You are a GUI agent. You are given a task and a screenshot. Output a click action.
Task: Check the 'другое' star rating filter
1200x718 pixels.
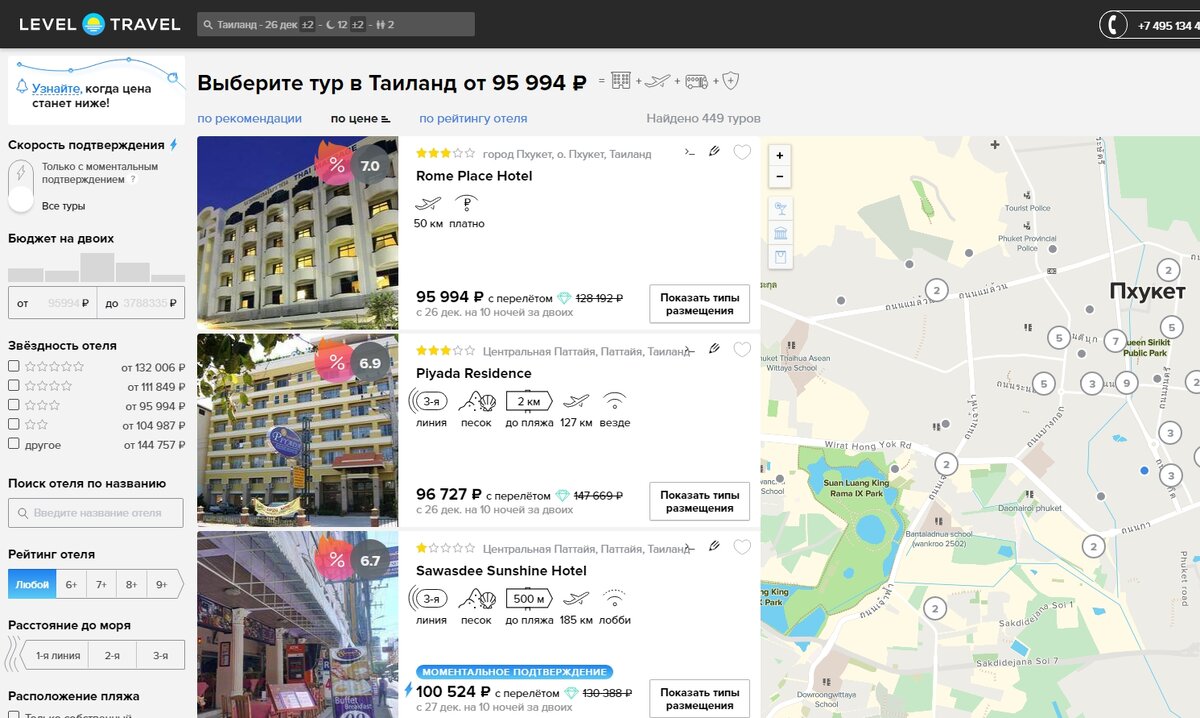pyautogui.click(x=14, y=444)
